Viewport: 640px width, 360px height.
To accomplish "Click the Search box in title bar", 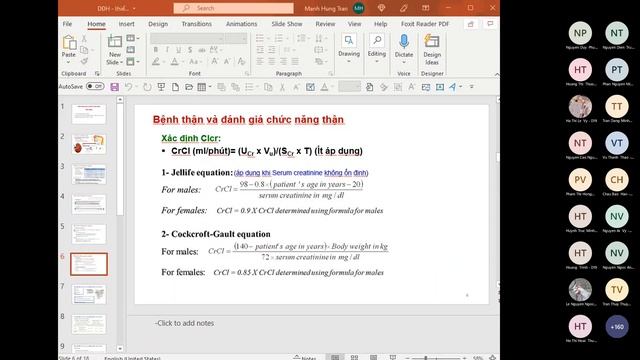I will pyautogui.click(x=233, y=8).
